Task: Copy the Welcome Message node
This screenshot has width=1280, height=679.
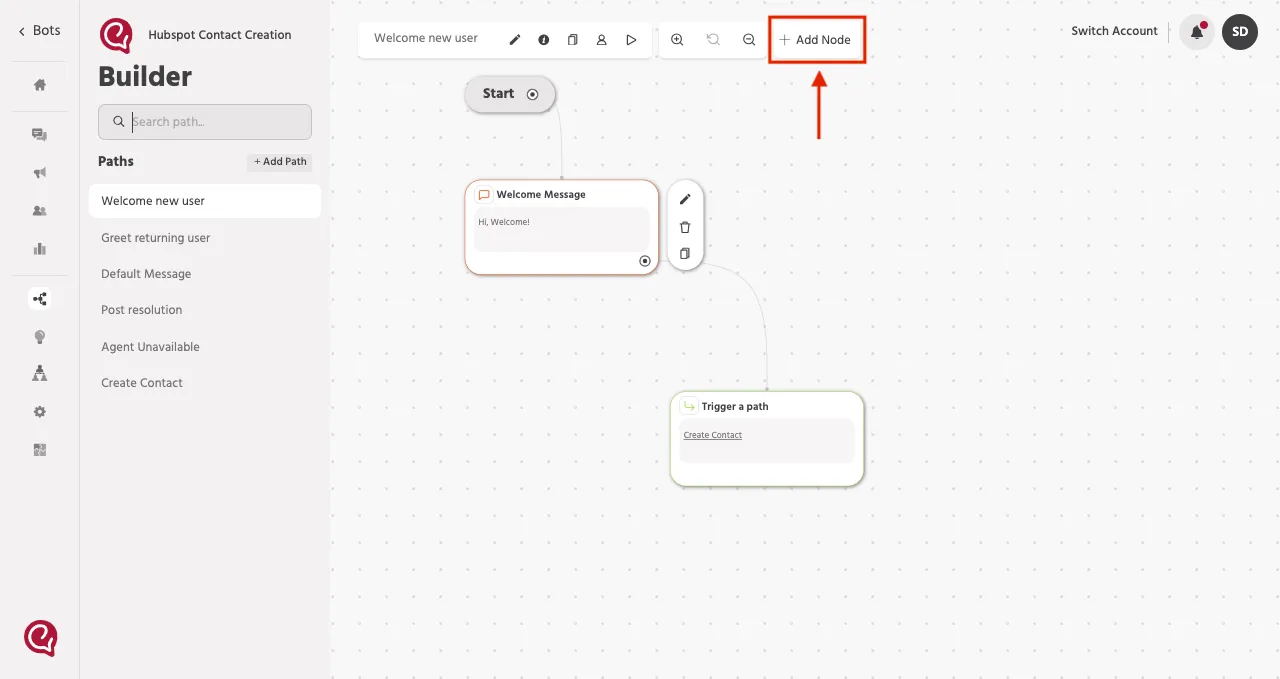Action: coord(685,254)
